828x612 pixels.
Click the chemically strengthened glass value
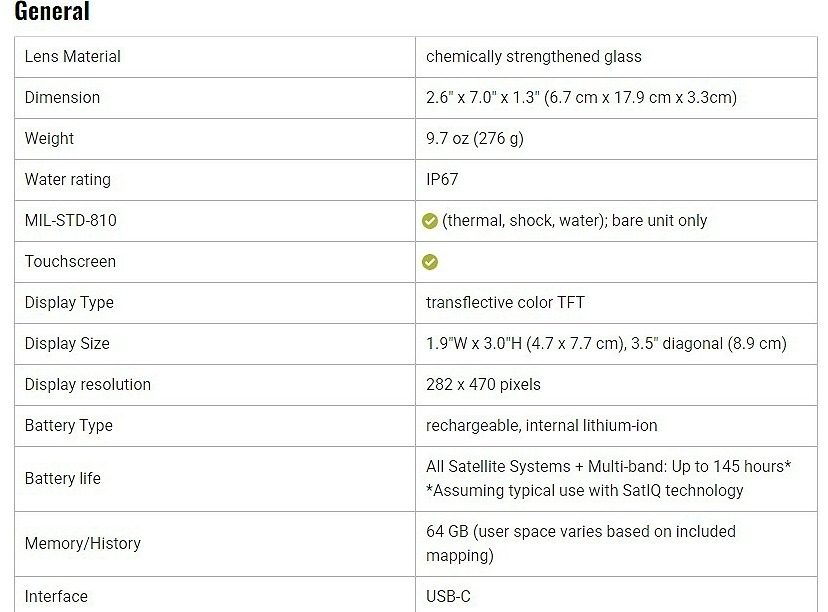pos(534,57)
